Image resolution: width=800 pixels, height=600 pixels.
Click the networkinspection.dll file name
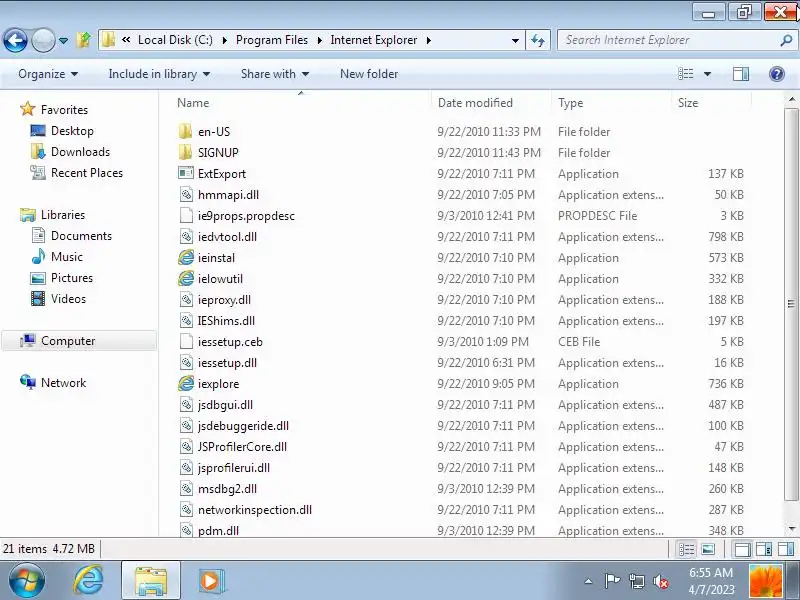(x=255, y=509)
